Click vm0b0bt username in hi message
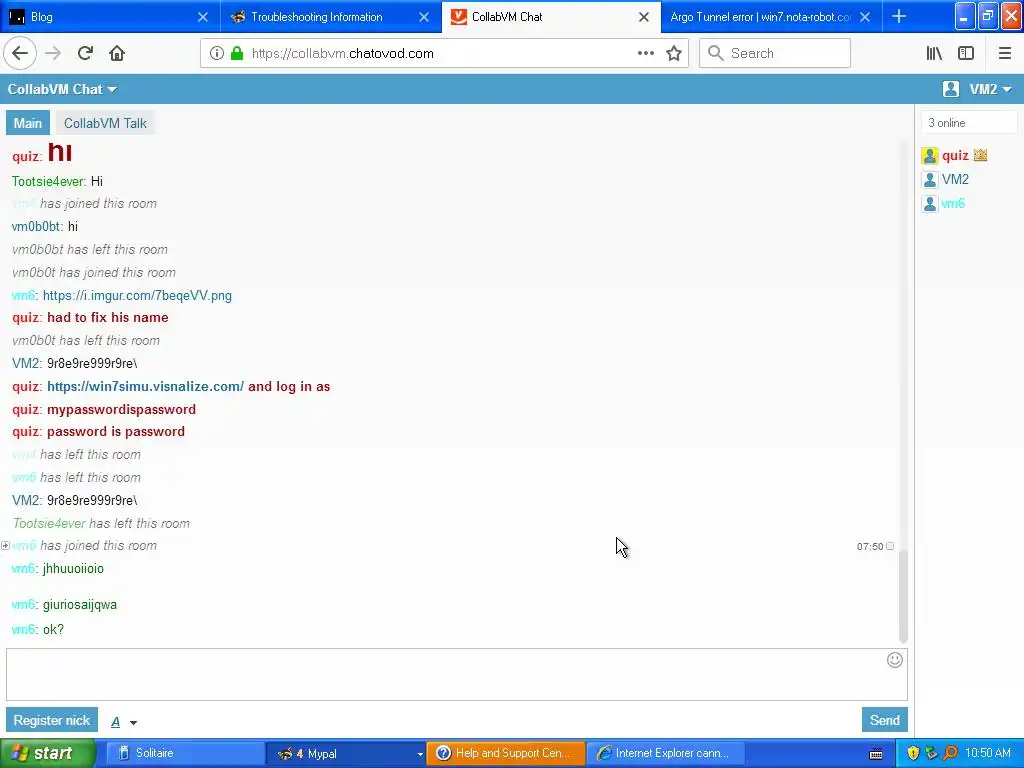Image resolution: width=1024 pixels, height=768 pixels. (x=37, y=227)
